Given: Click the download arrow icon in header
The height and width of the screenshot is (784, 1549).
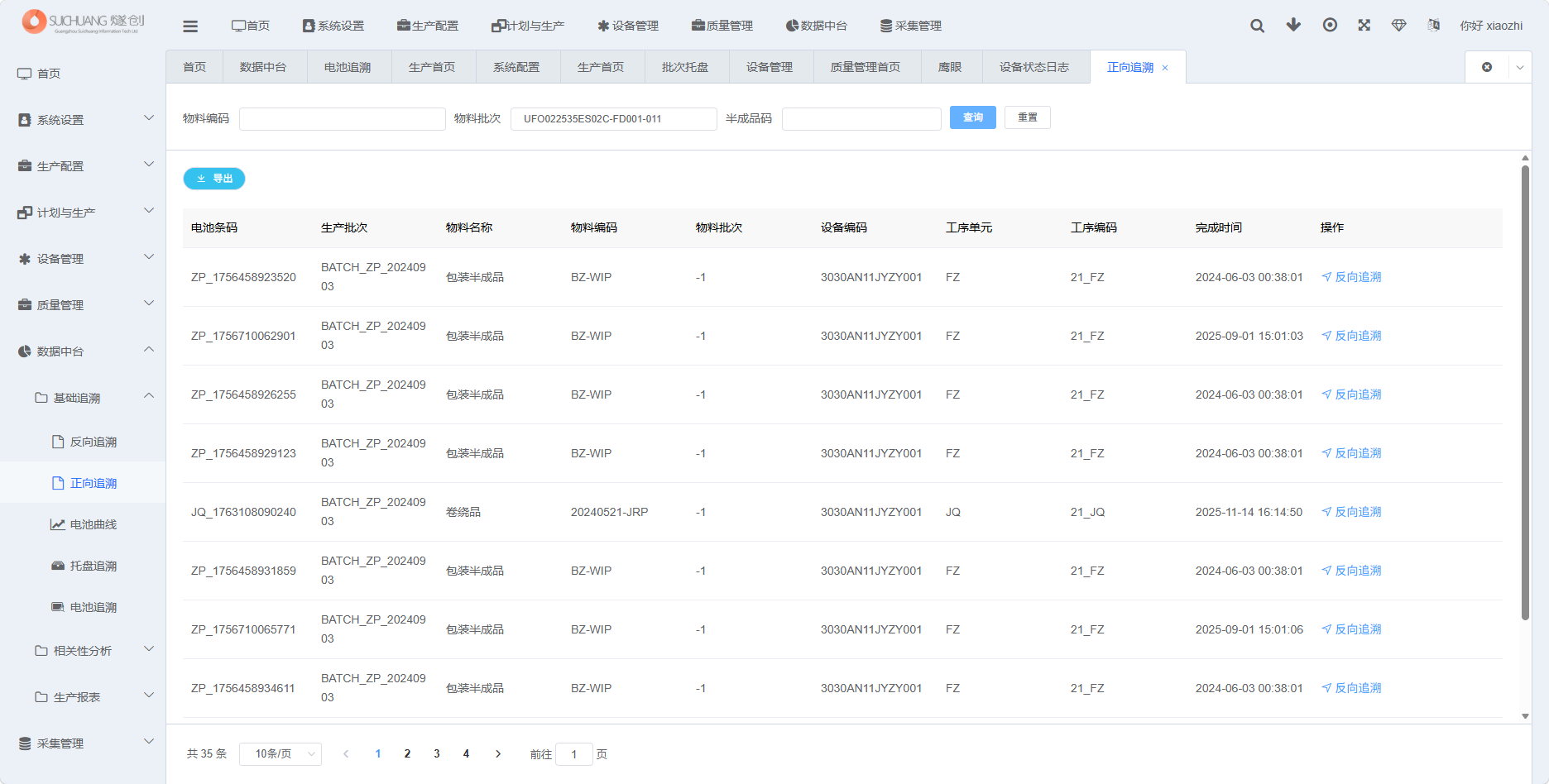Looking at the screenshot, I should tap(1293, 25).
